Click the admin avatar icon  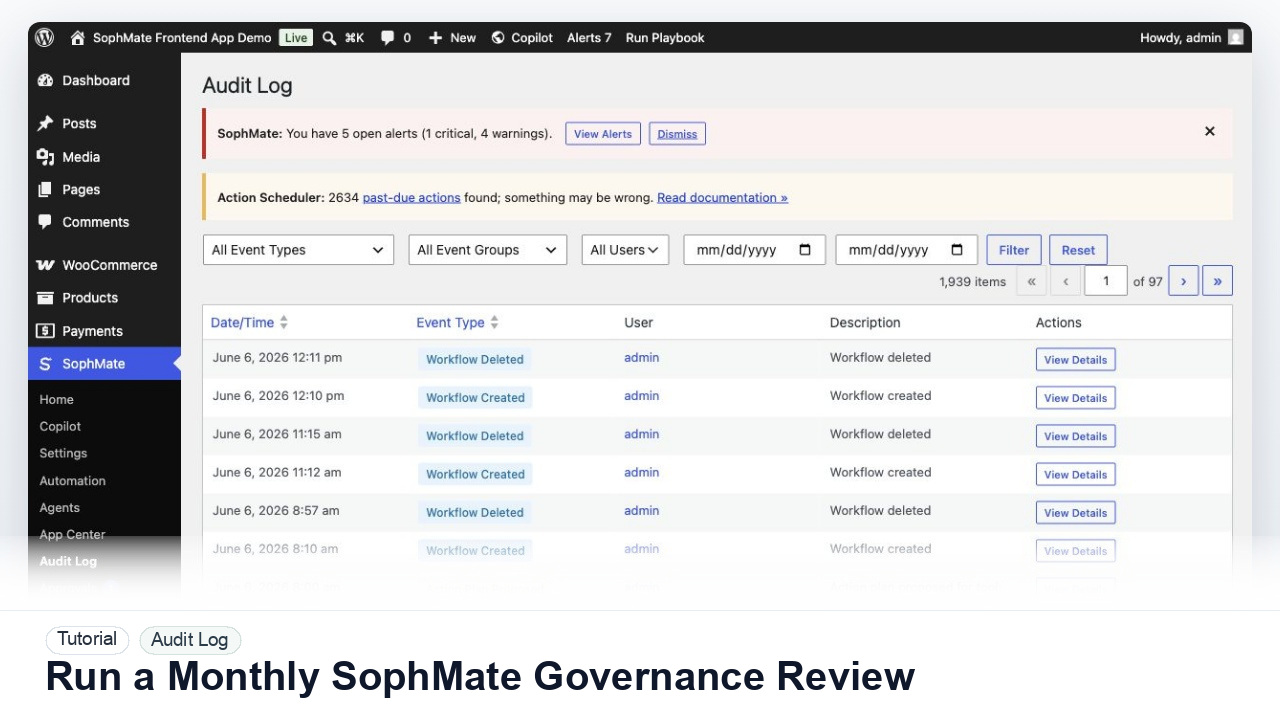[x=1236, y=38]
